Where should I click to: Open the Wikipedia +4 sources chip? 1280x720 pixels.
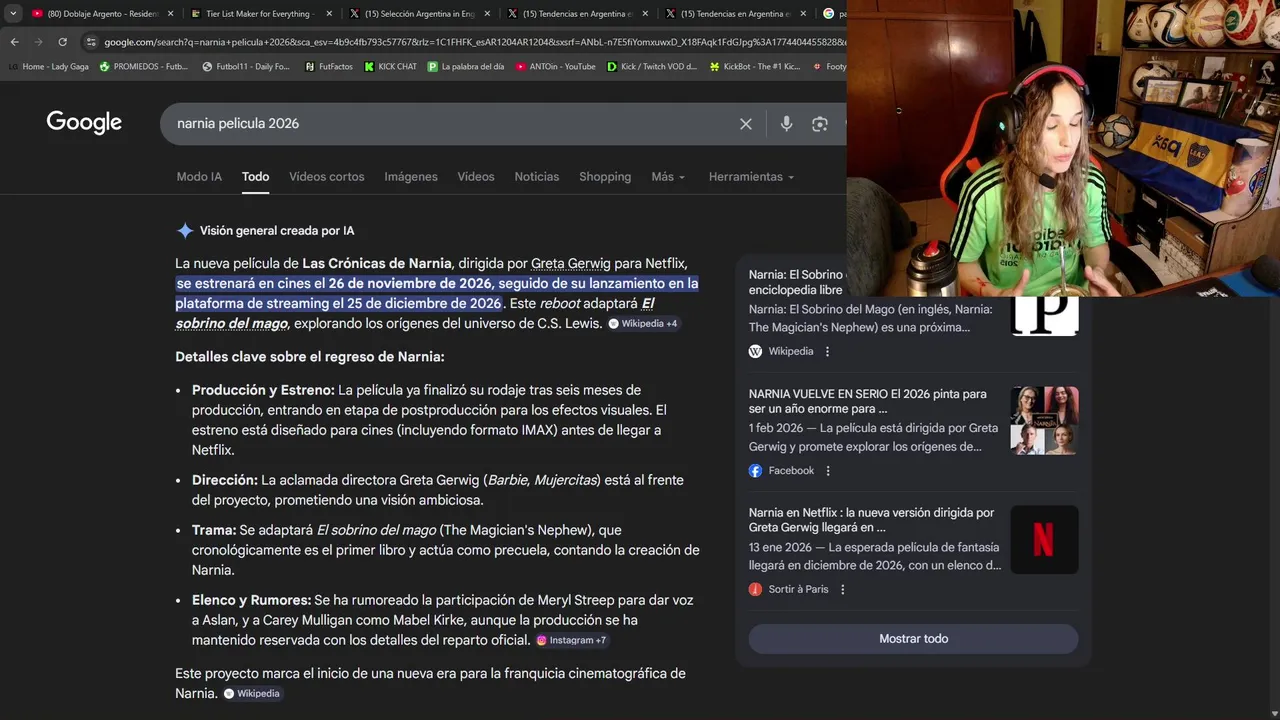click(x=644, y=324)
